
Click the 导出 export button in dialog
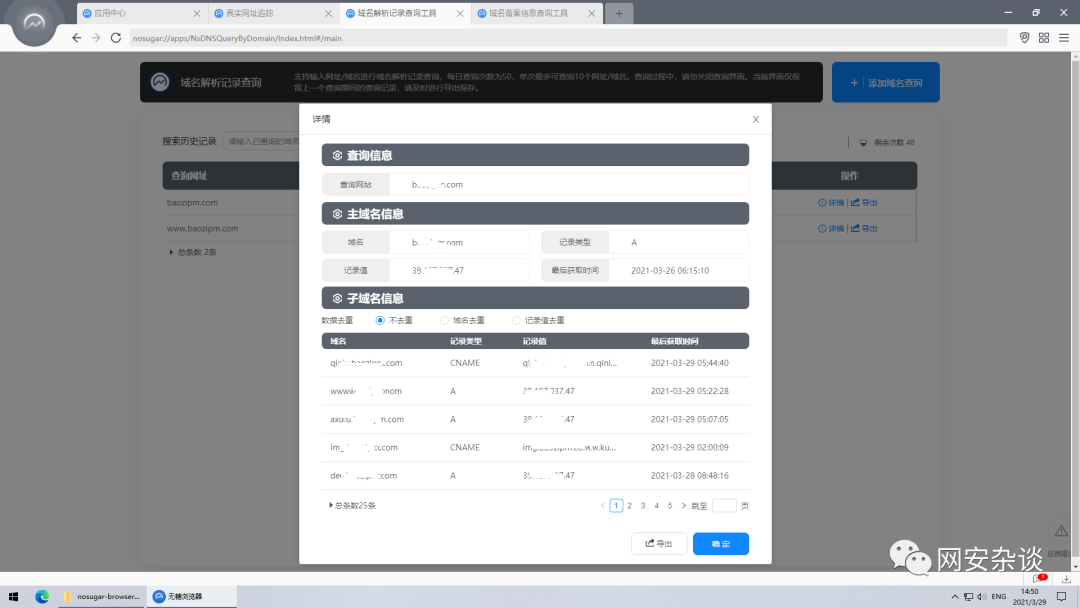point(658,543)
